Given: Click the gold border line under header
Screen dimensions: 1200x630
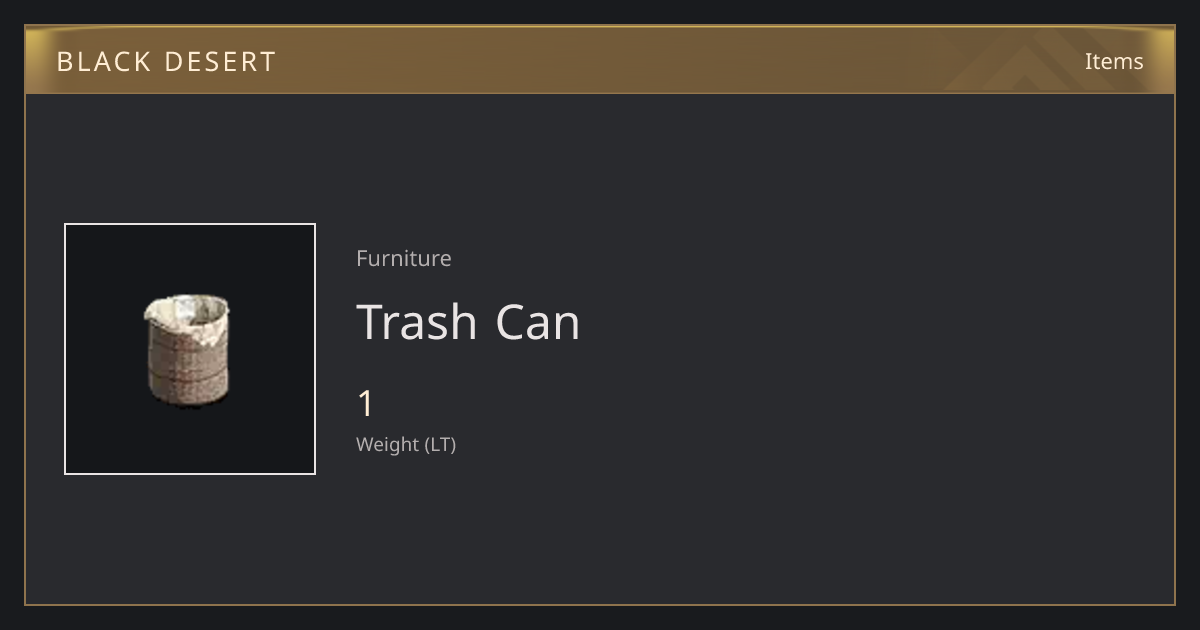Looking at the screenshot, I should point(600,93).
